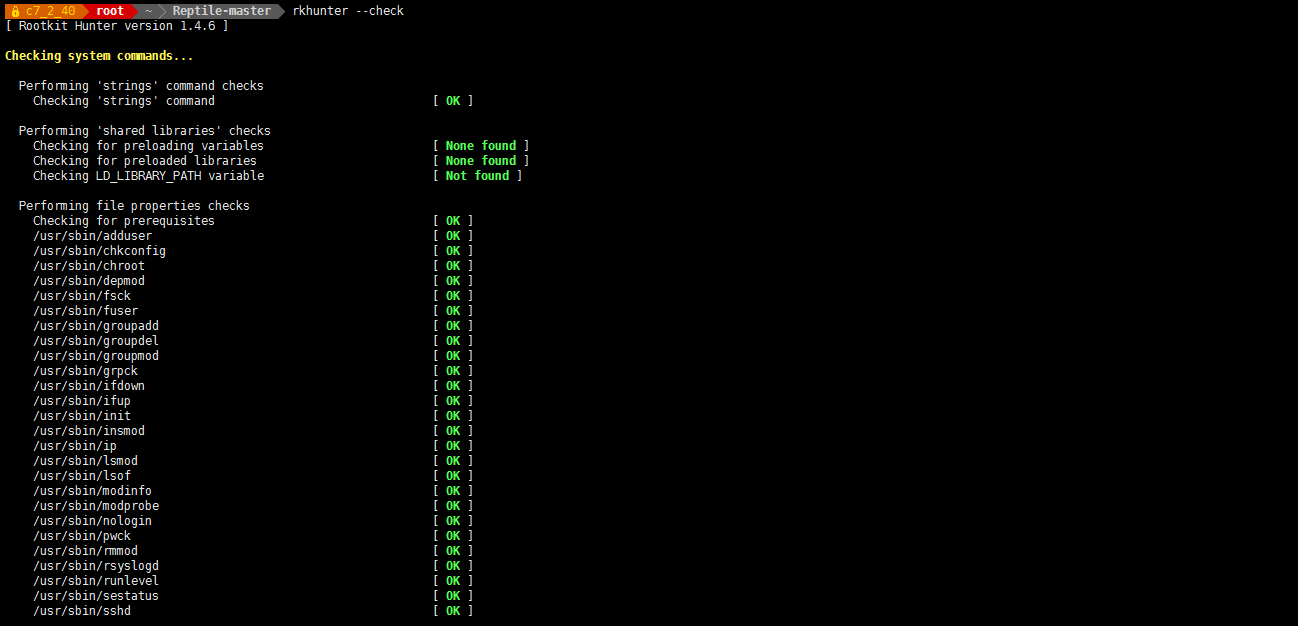Click Checking for preloaded libraries line
The width and height of the screenshot is (1298, 626).
pyautogui.click(x=145, y=161)
